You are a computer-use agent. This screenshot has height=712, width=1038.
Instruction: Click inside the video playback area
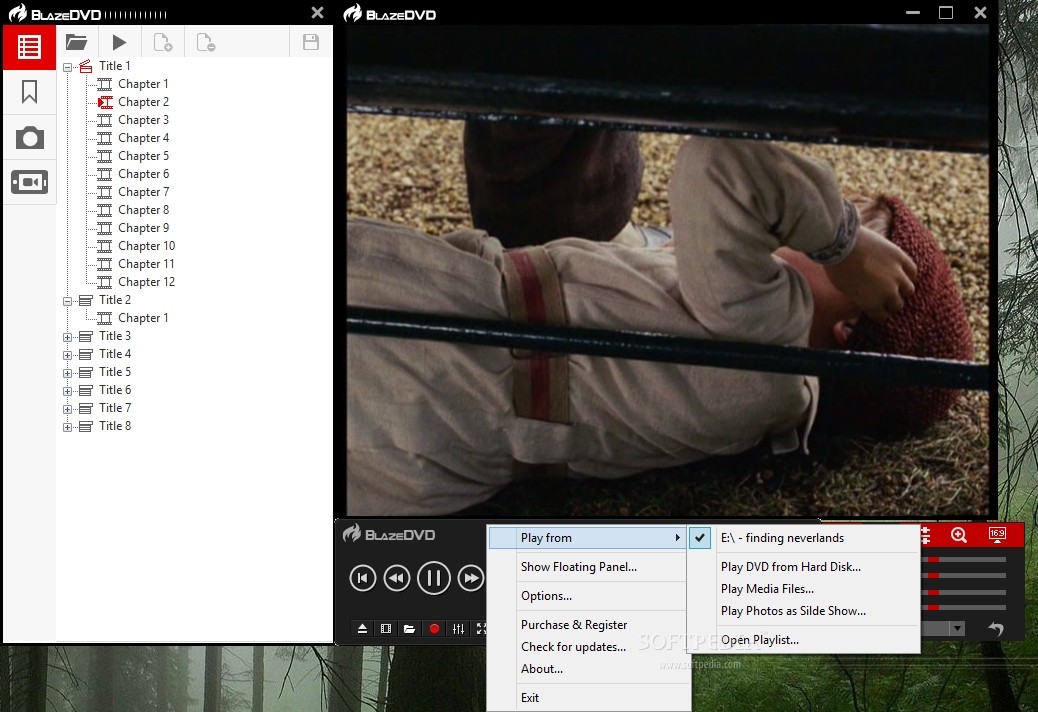pos(668,271)
